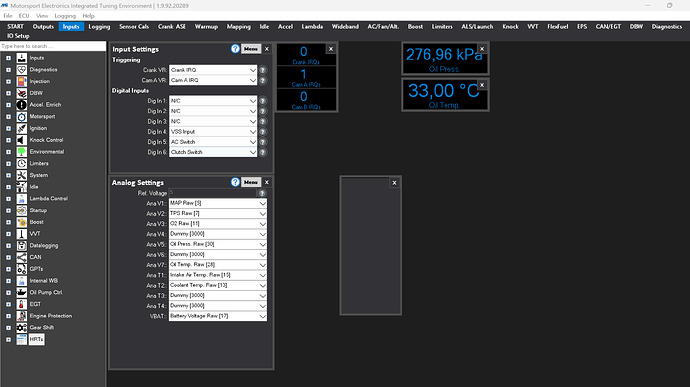
Task: Click the CAN network icon
Action: tap(22, 257)
